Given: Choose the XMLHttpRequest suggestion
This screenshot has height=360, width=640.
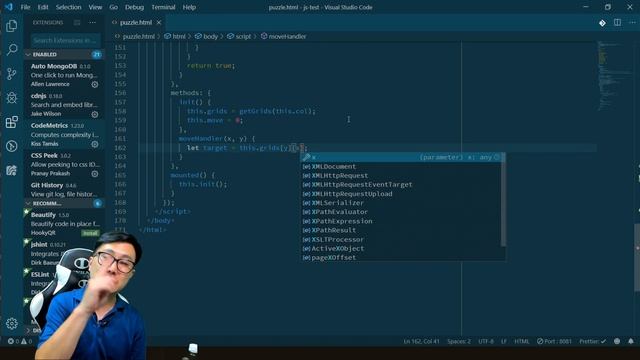Looking at the screenshot, I should 401,176.
